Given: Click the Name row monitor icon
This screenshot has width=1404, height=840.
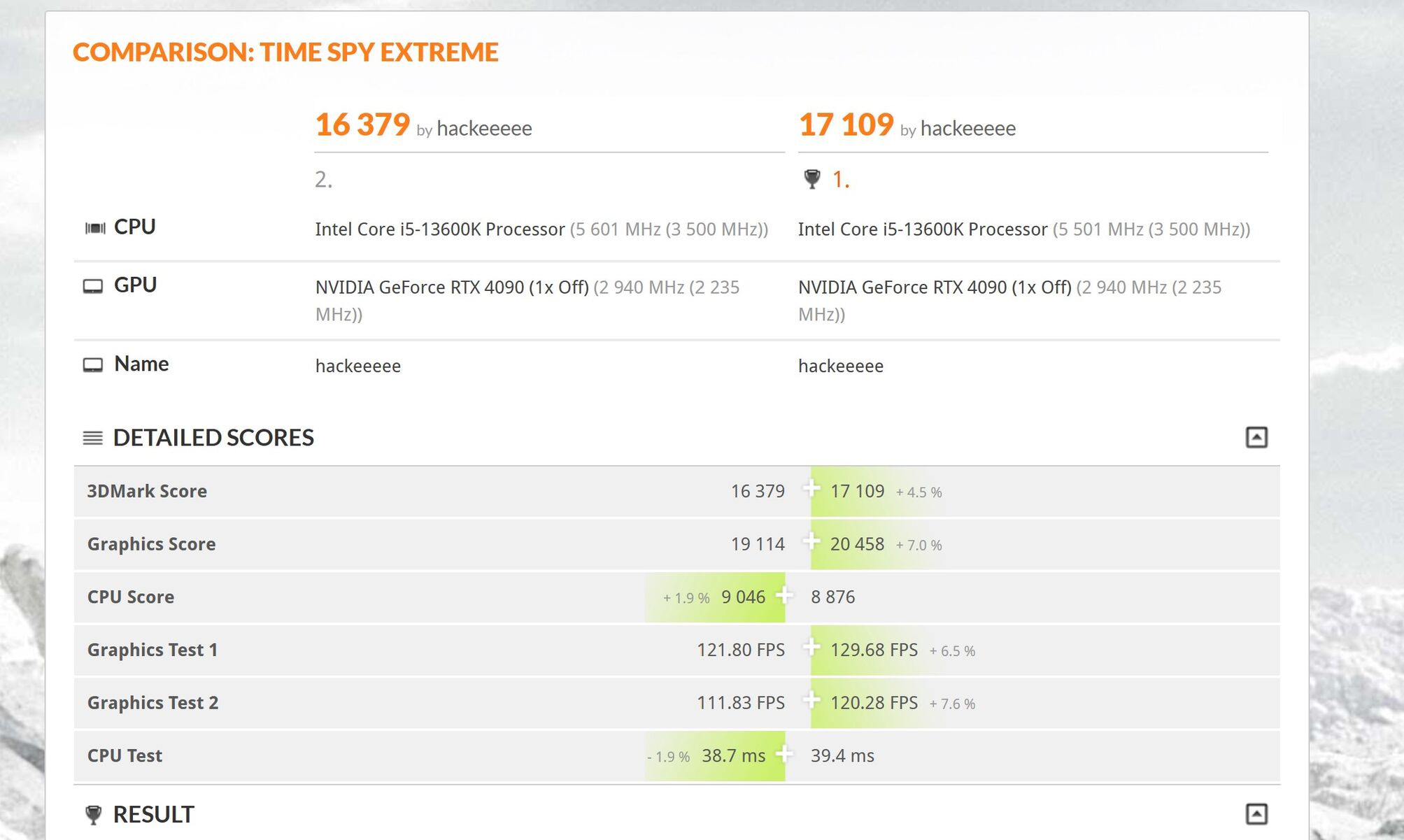Looking at the screenshot, I should (93, 365).
